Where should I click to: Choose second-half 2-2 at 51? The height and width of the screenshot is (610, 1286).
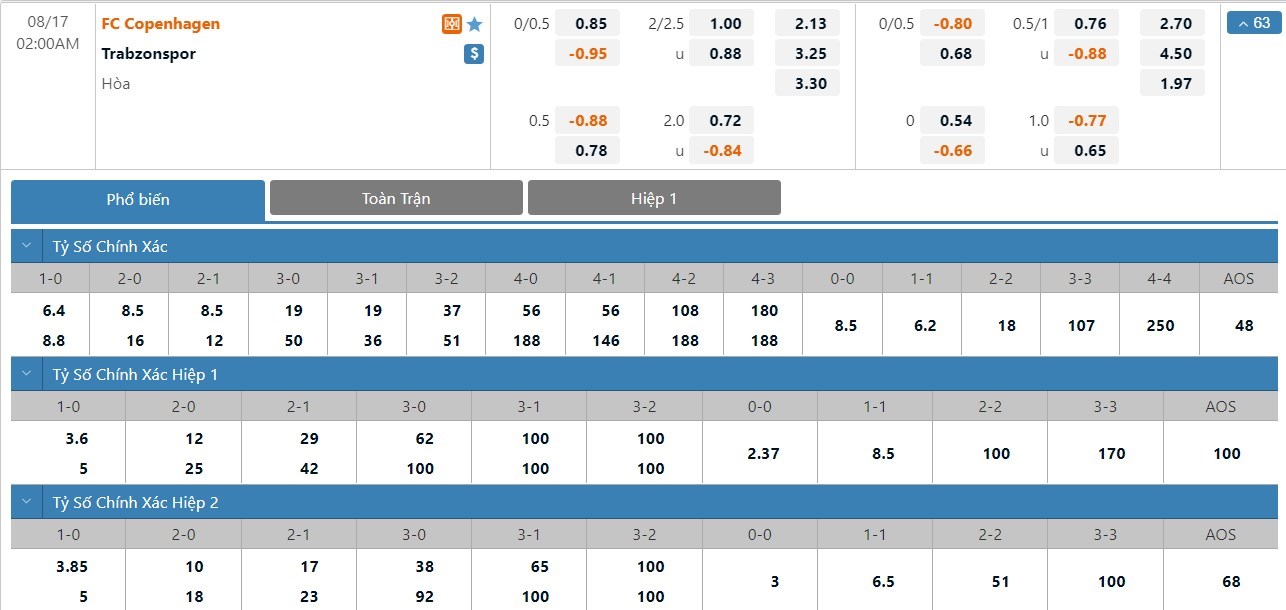990,581
